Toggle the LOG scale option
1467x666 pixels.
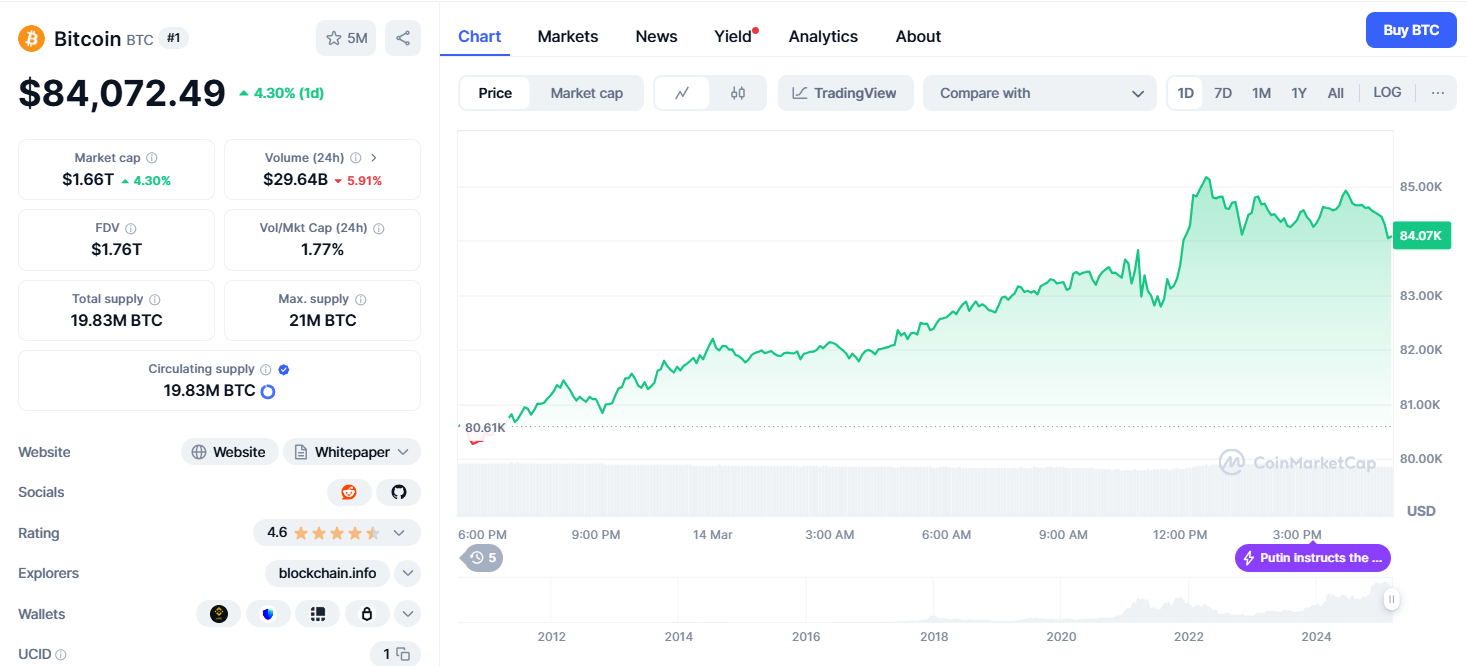(x=1387, y=93)
